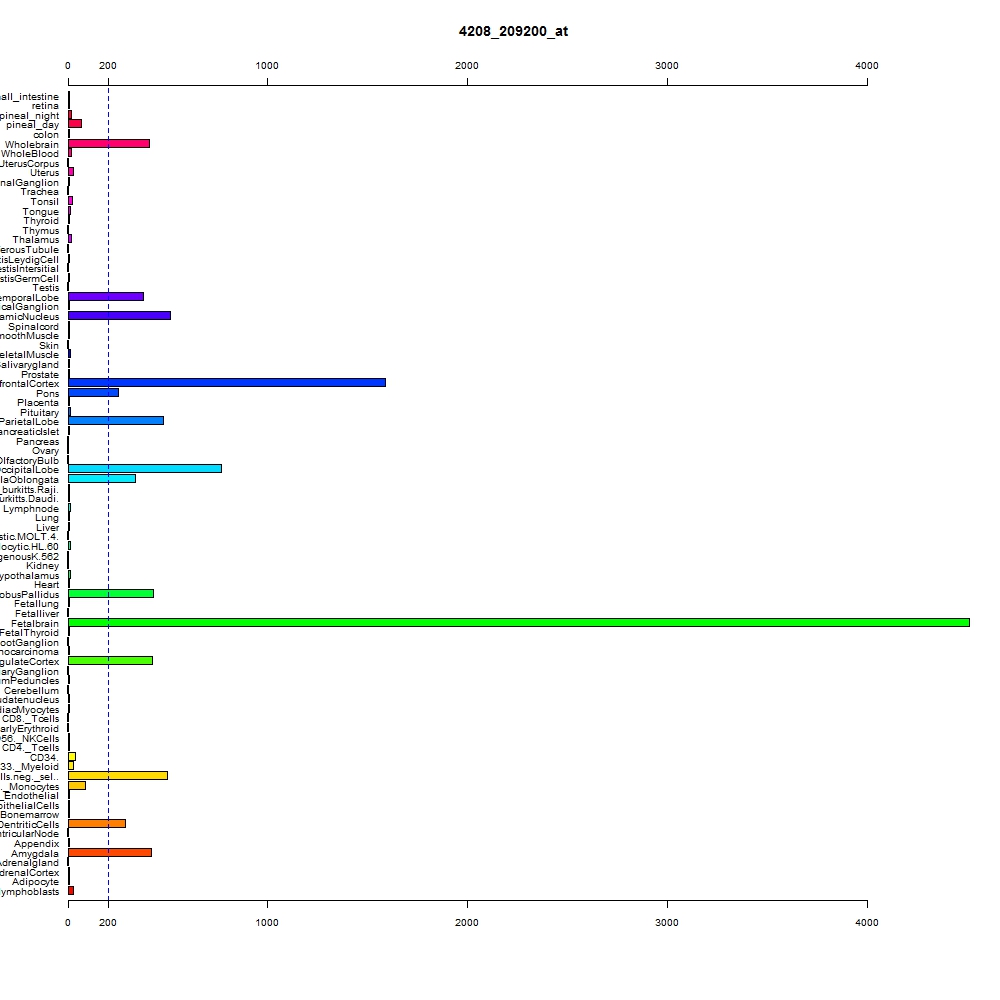
Task: Click the green CingulateCortex bar
Action: 110,661
